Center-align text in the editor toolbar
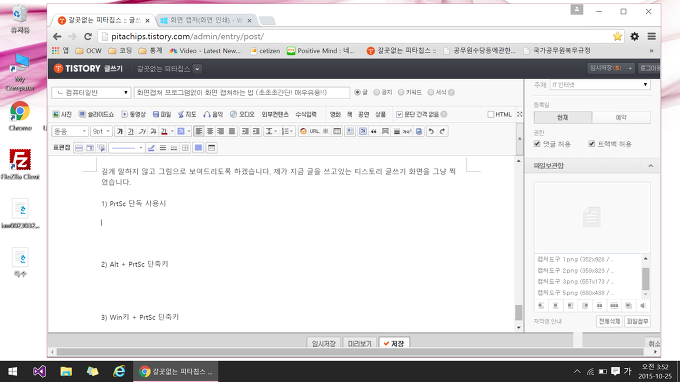 (210, 131)
